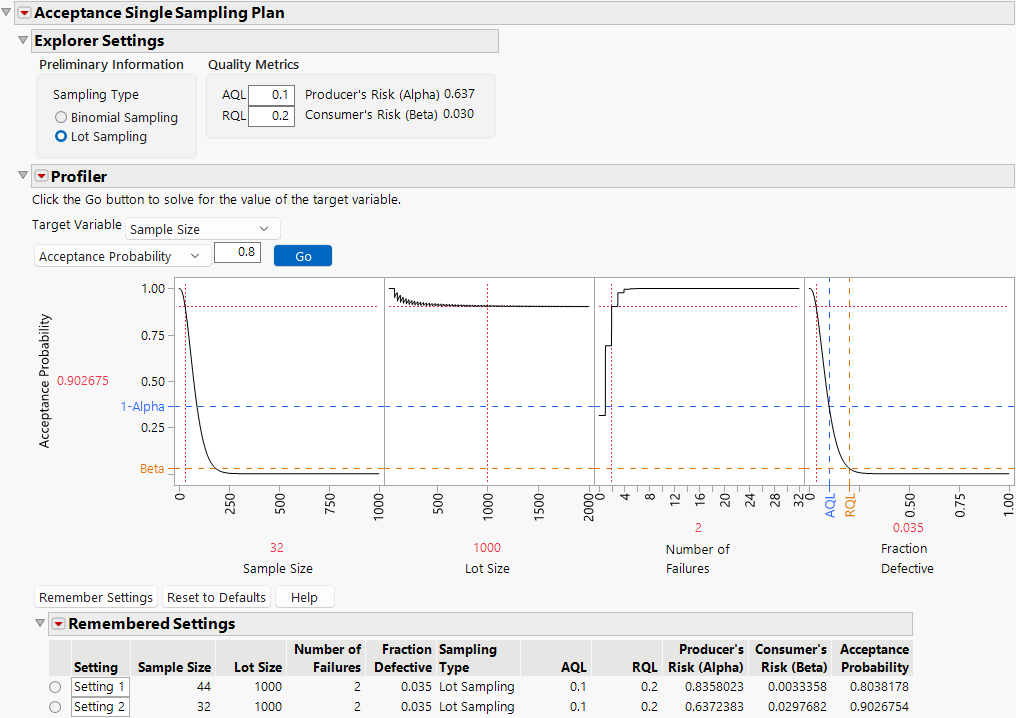Viewport: 1016px width, 718px height.
Task: Select the Lot Sampling option
Action: (61, 136)
